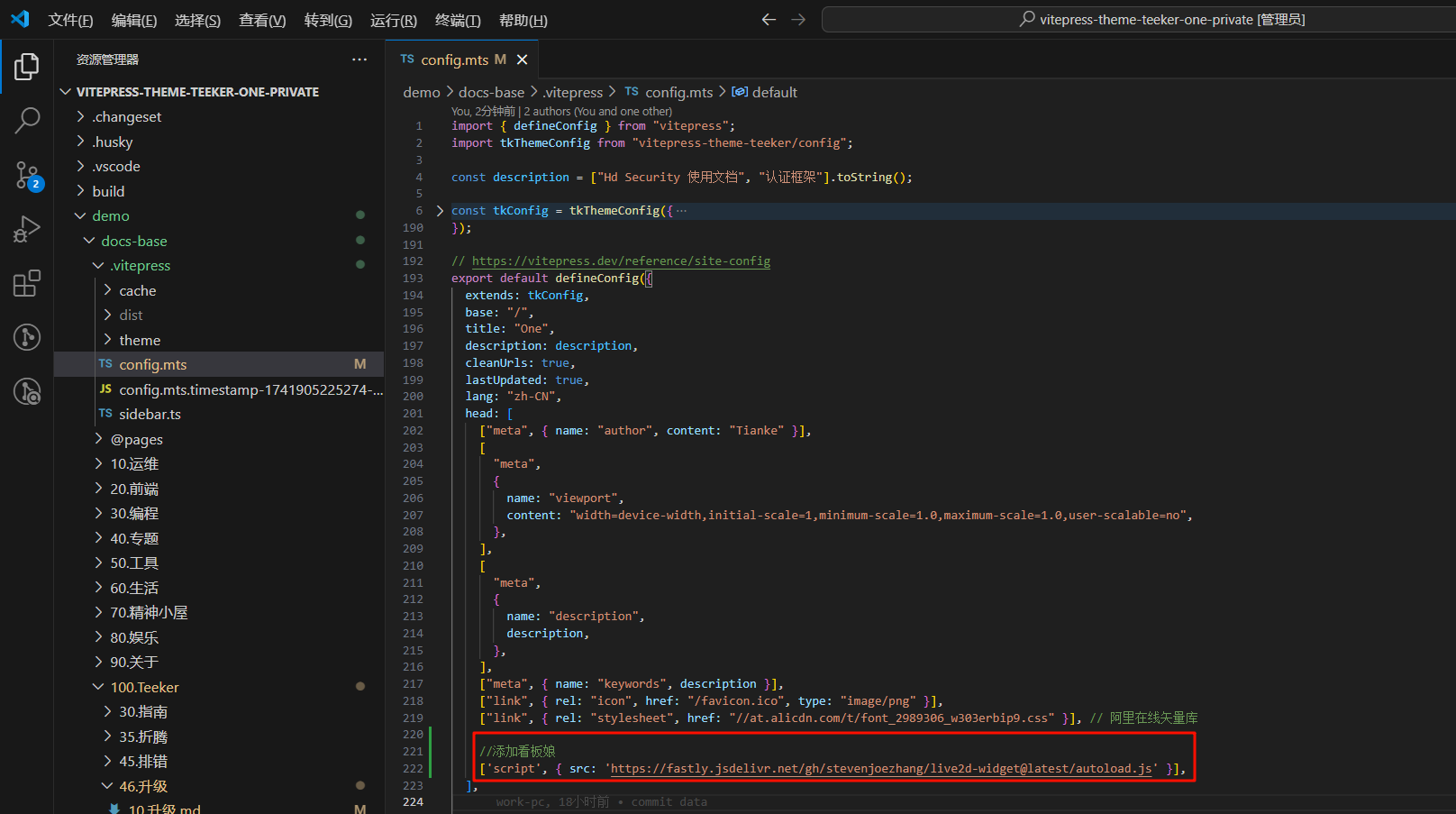1456x814 pixels.
Task: Go forward with the right arrow
Action: [x=798, y=19]
